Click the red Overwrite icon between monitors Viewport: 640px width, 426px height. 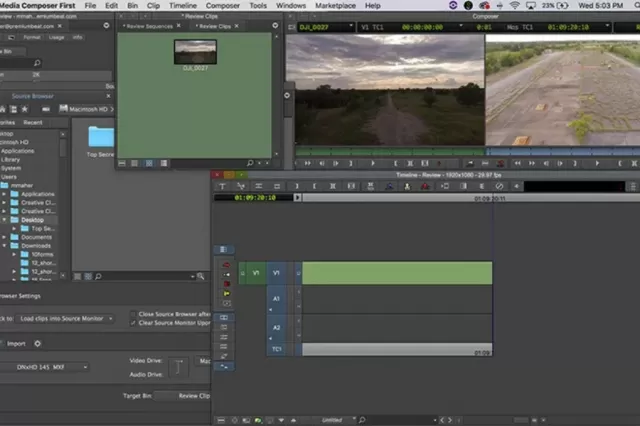coord(500,163)
